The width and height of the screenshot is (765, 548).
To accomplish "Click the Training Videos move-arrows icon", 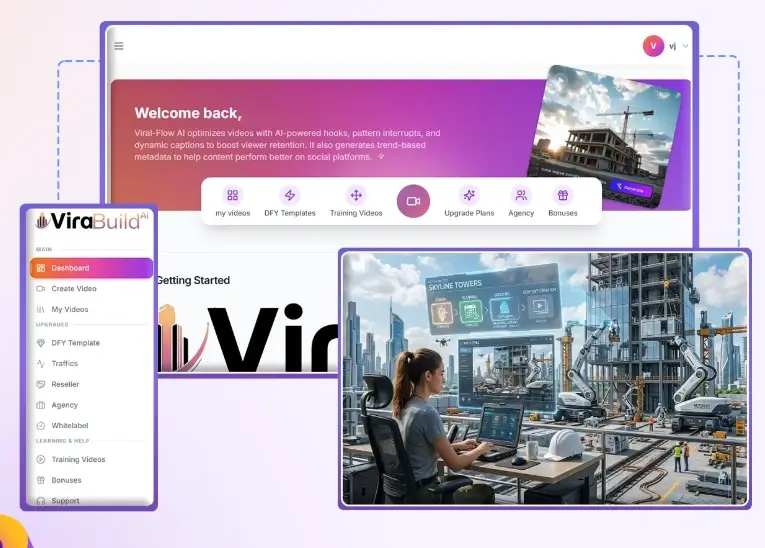I will [356, 195].
